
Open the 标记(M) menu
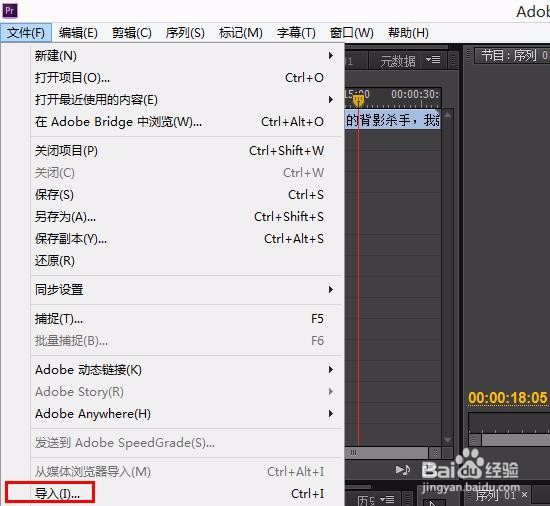tap(241, 33)
